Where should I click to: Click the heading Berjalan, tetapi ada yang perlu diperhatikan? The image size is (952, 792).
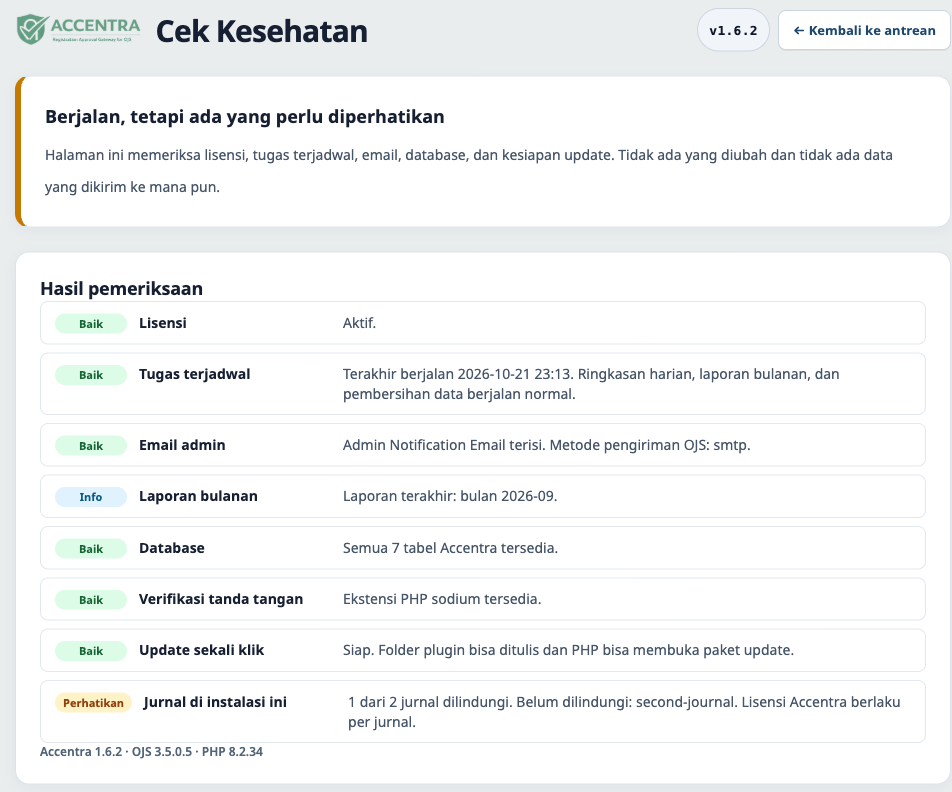coord(245,117)
